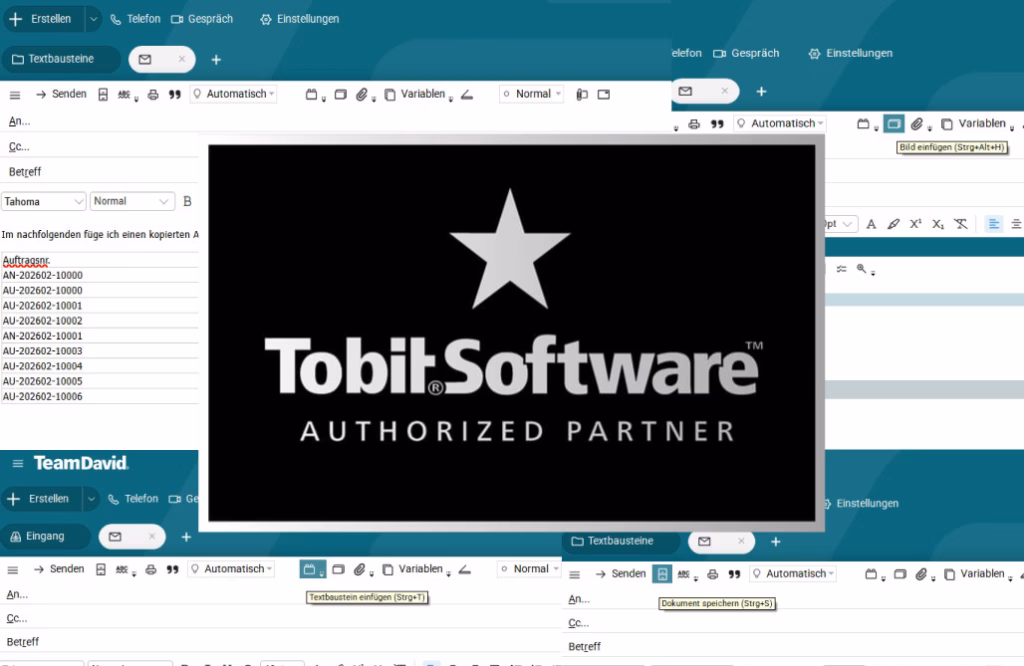Close the mail tab in the top-left panel
The image size is (1024, 666).
(x=182, y=59)
